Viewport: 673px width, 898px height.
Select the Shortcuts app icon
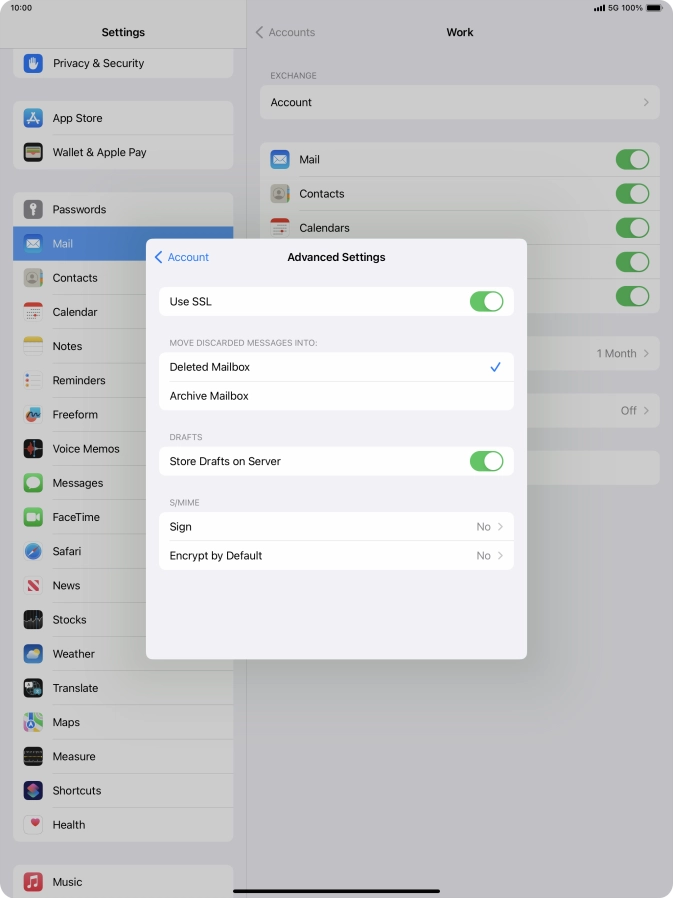tap(33, 790)
